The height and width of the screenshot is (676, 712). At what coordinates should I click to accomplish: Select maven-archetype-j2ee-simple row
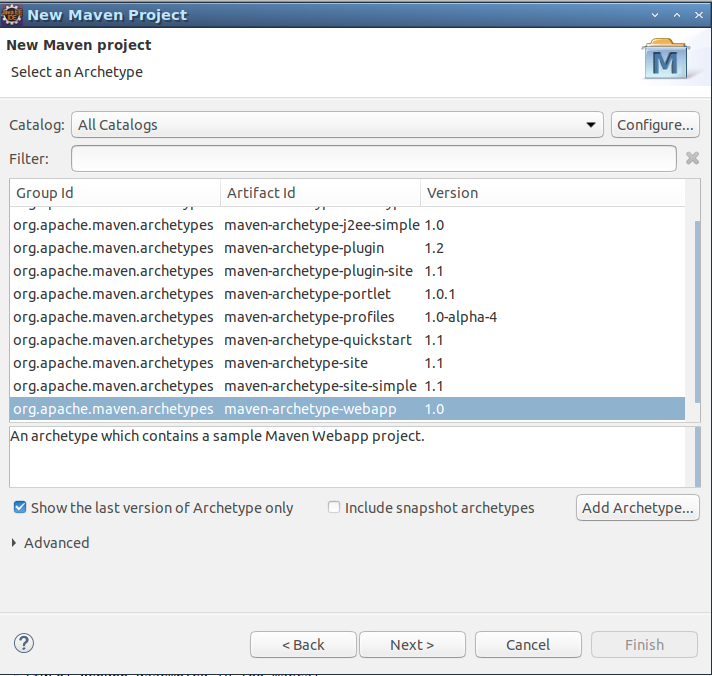coord(347,225)
